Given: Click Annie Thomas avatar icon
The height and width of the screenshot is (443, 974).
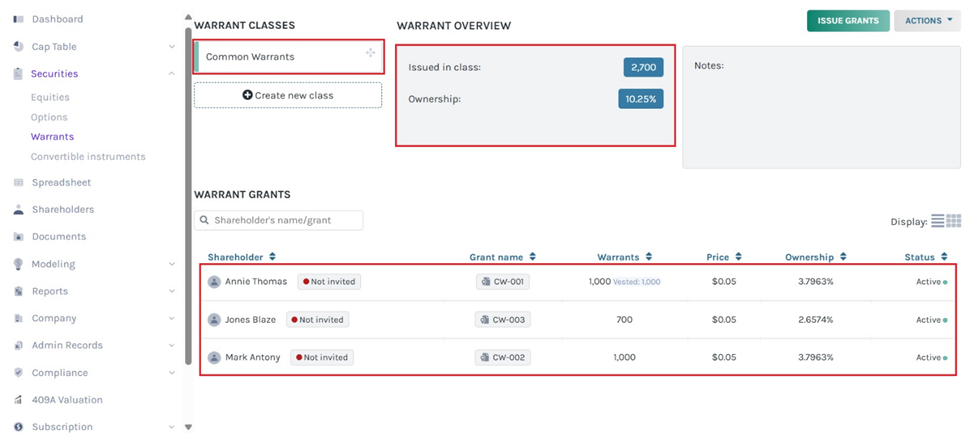Looking at the screenshot, I should pos(214,282).
